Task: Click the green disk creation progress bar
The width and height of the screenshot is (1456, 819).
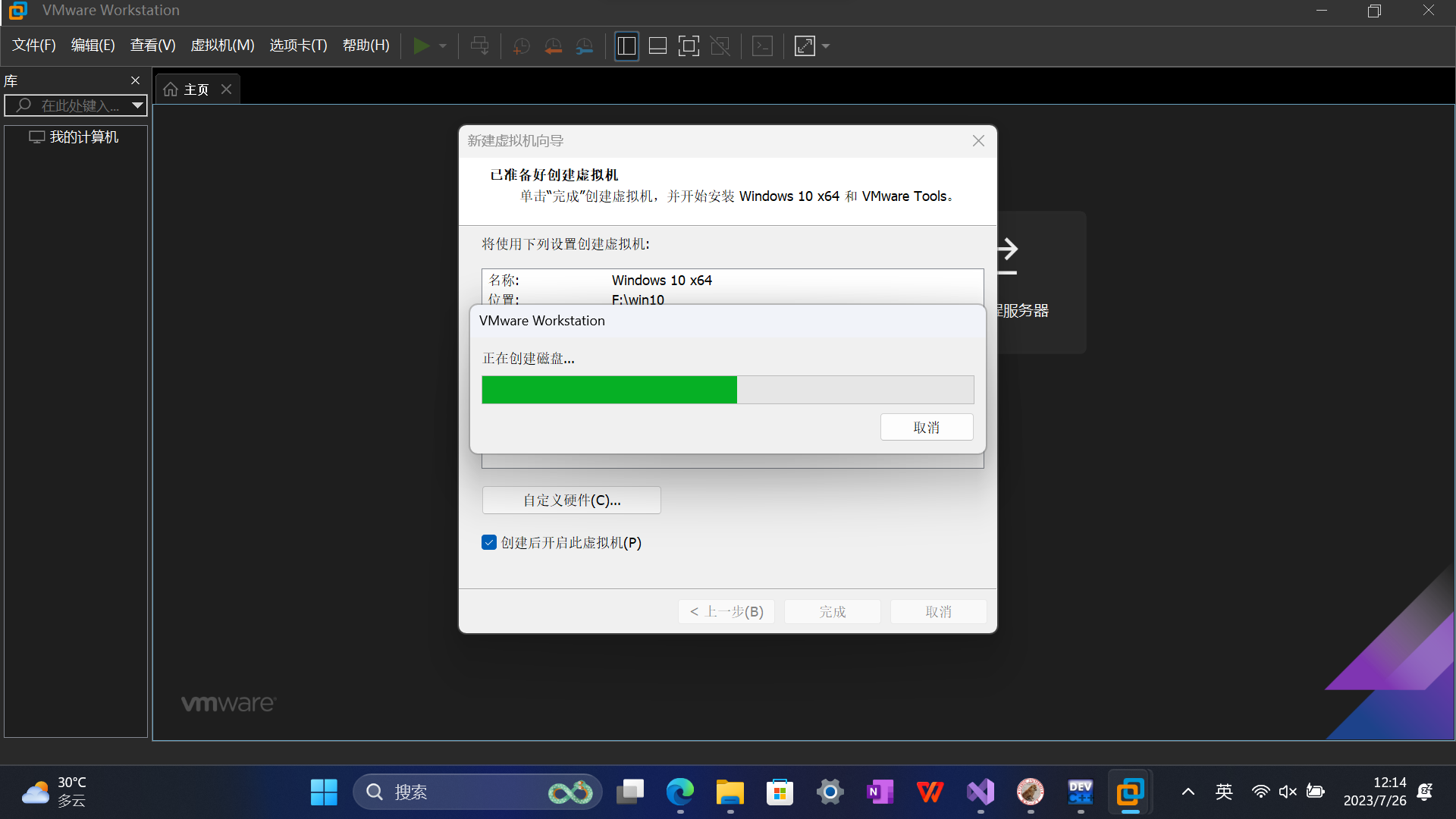Action: point(609,390)
